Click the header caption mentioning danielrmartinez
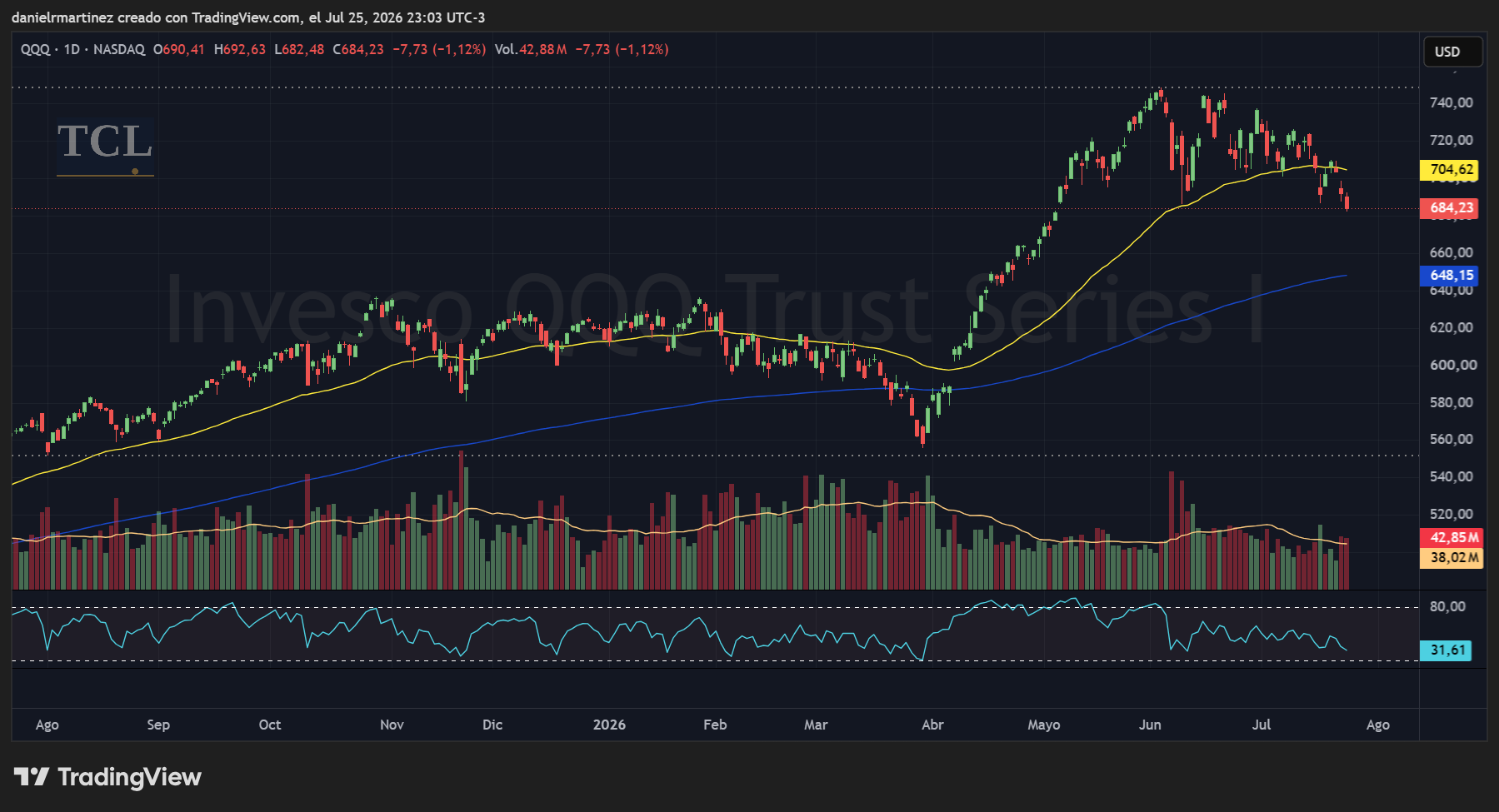The width and height of the screenshot is (1499, 812). click(x=248, y=17)
